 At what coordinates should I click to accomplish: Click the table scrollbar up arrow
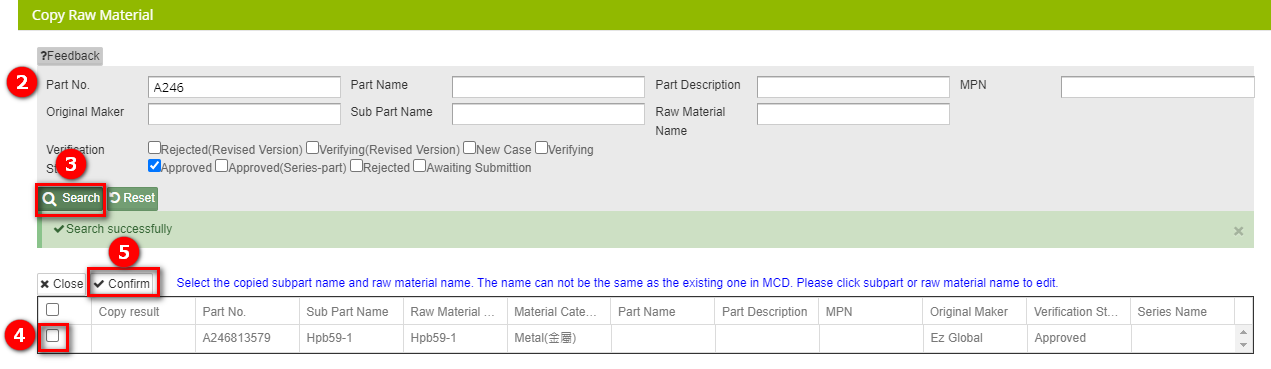(x=1244, y=332)
